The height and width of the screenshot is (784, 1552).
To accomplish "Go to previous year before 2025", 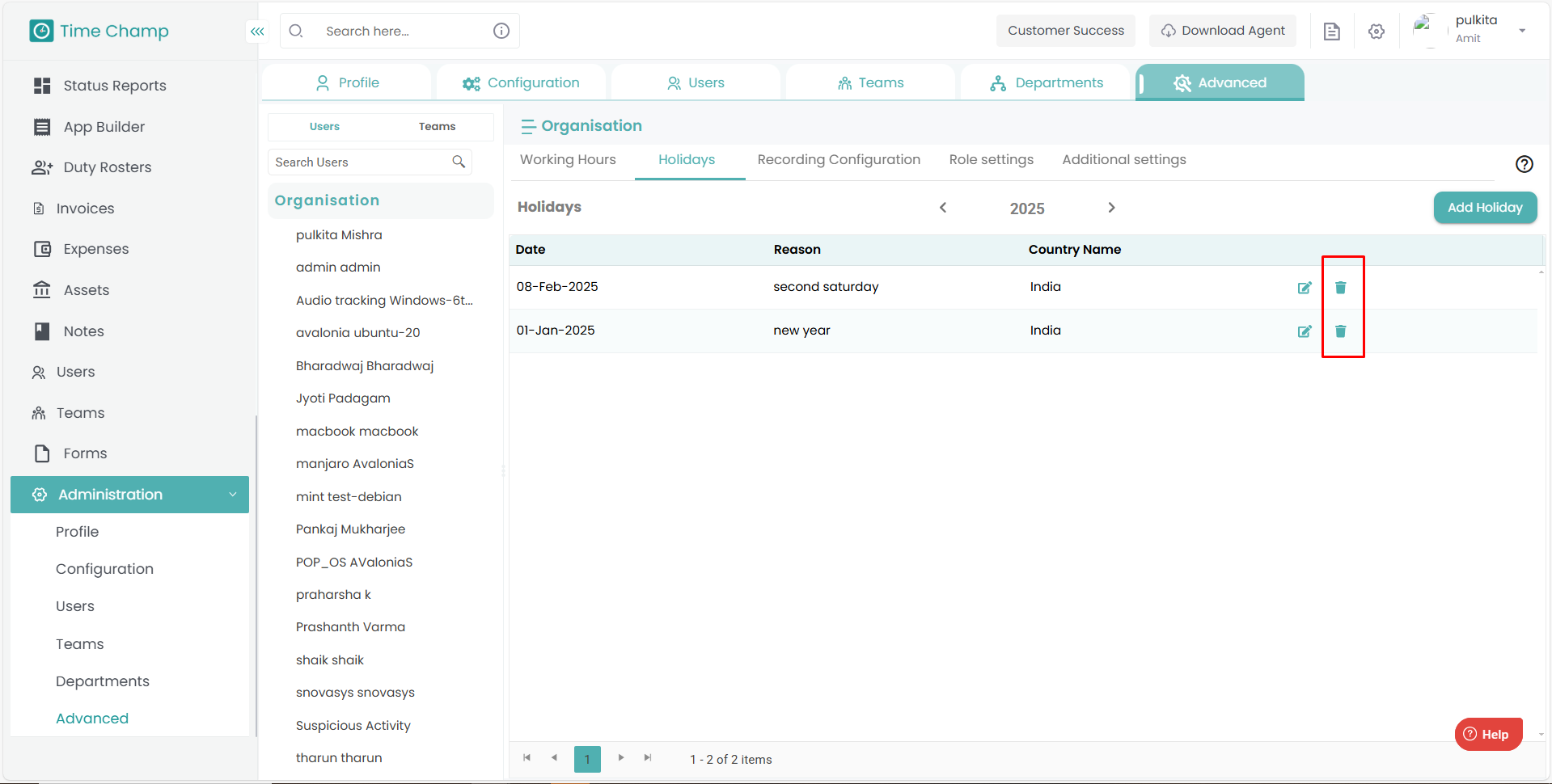I will (x=943, y=208).
